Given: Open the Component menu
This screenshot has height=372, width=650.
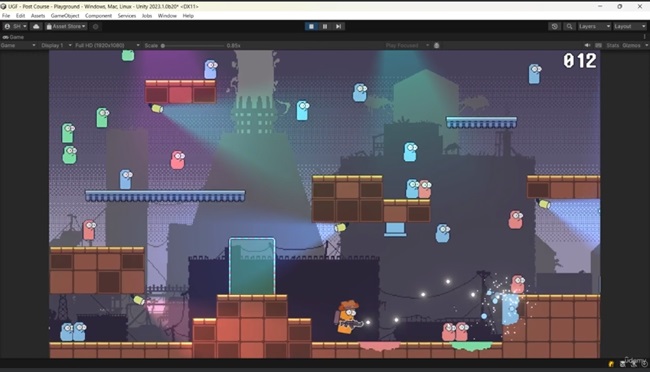Looking at the screenshot, I should point(98,16).
